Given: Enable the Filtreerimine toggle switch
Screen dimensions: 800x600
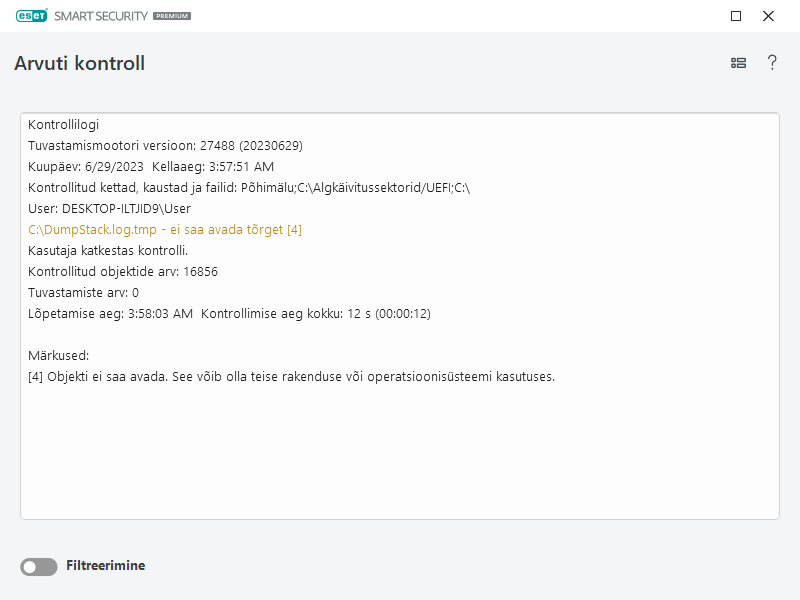Looking at the screenshot, I should (39, 567).
